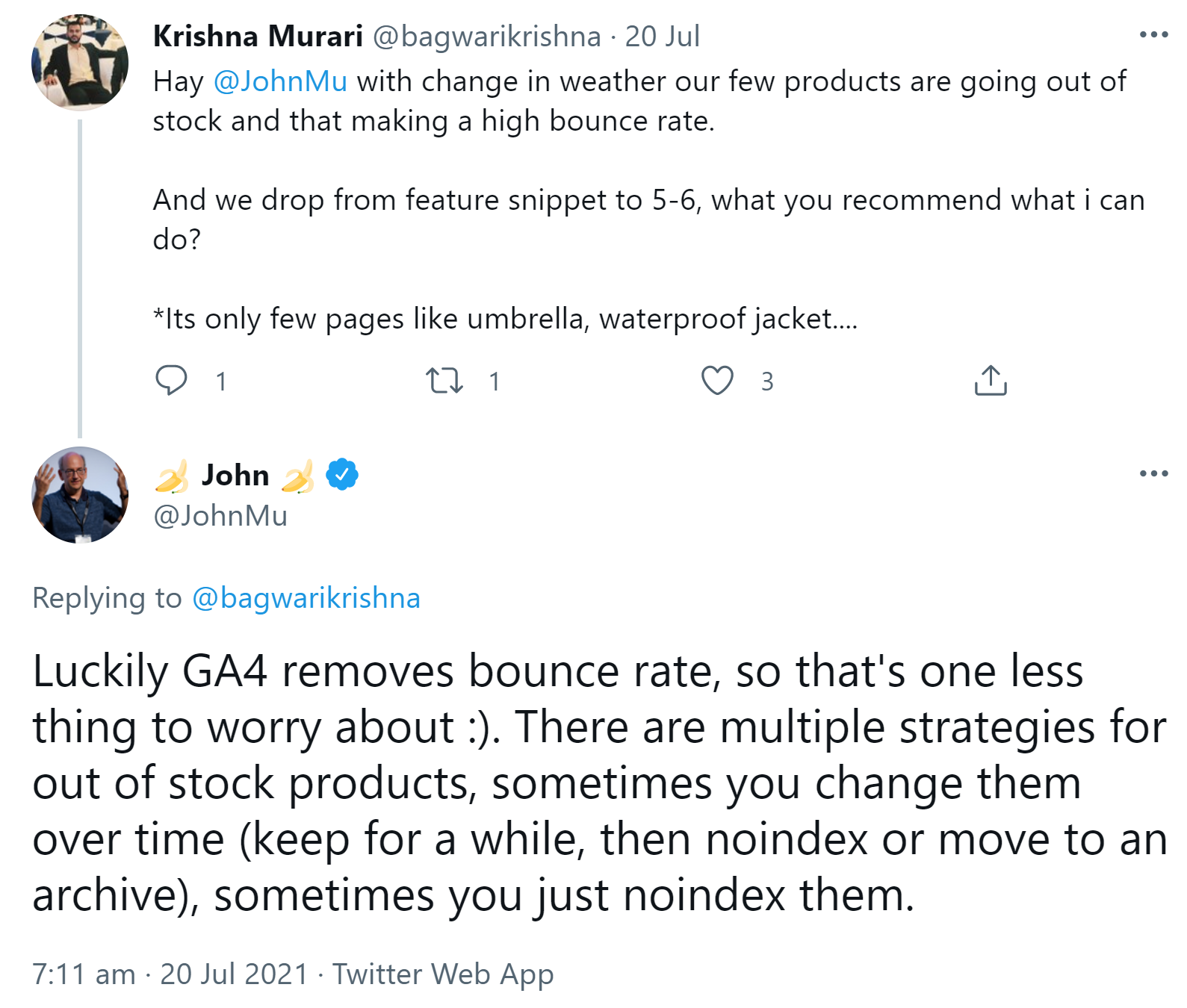The image size is (1187, 1008).
Task: Click the reply icon under Krishna's tweet
Action: pos(171,380)
